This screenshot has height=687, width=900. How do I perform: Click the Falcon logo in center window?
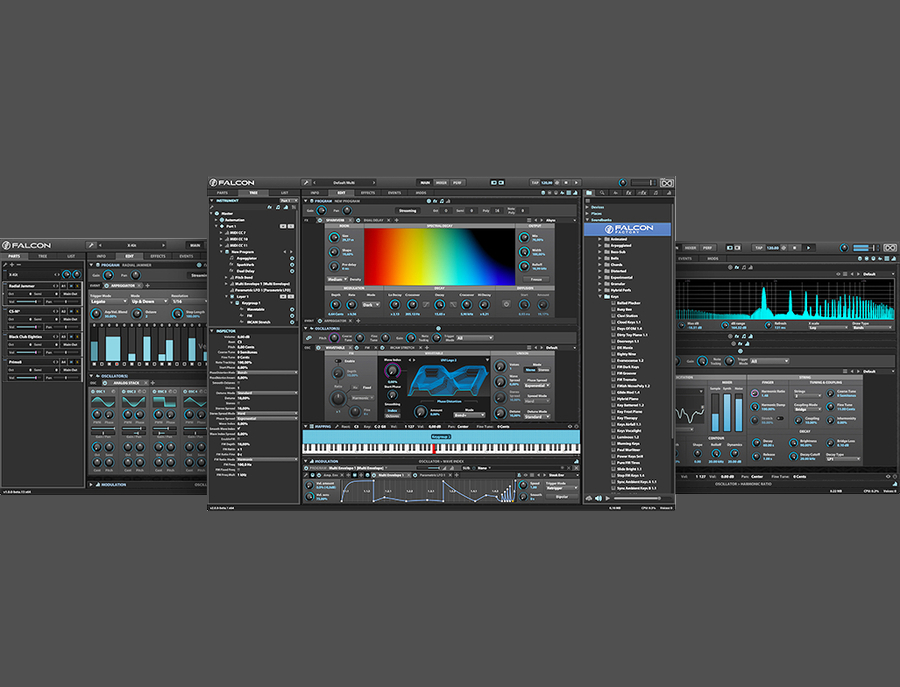(x=232, y=183)
